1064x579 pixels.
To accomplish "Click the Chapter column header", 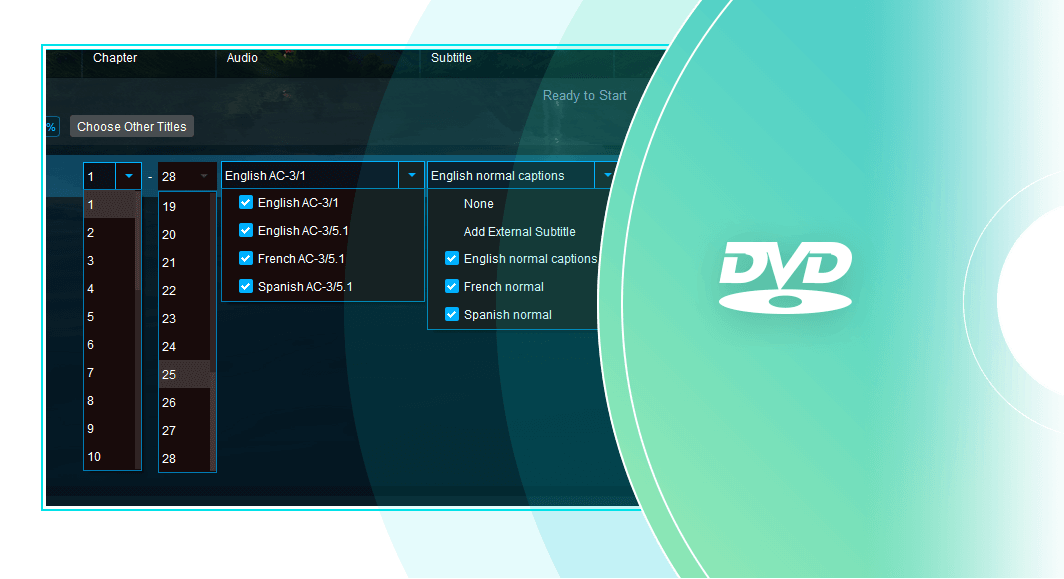I will coord(115,57).
